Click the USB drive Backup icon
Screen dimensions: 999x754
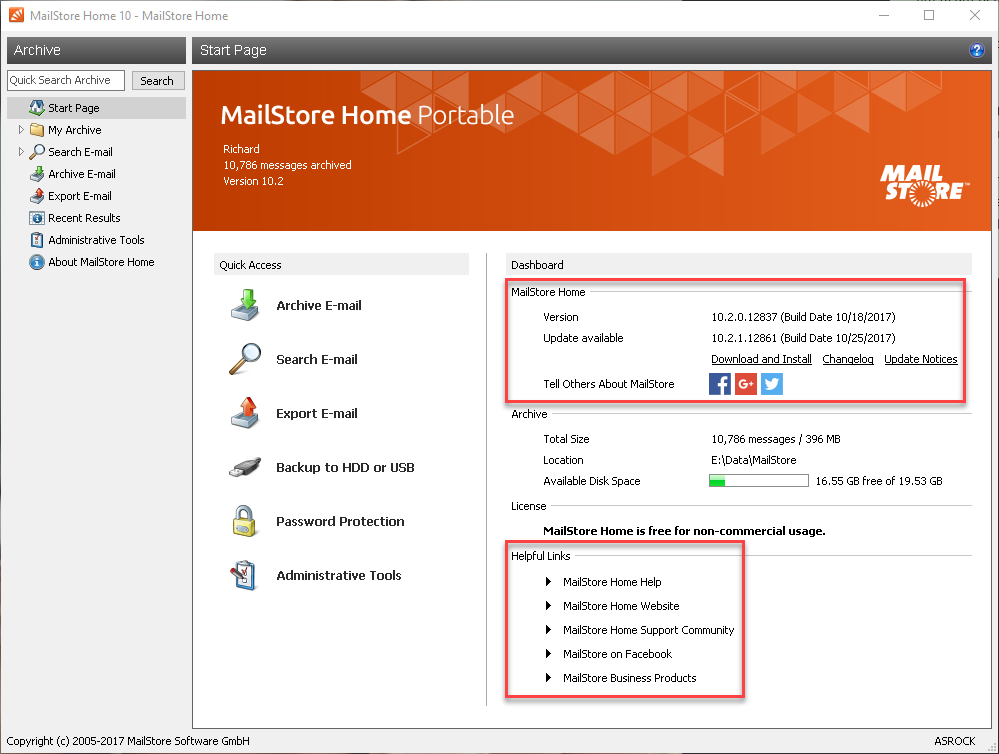click(x=245, y=467)
